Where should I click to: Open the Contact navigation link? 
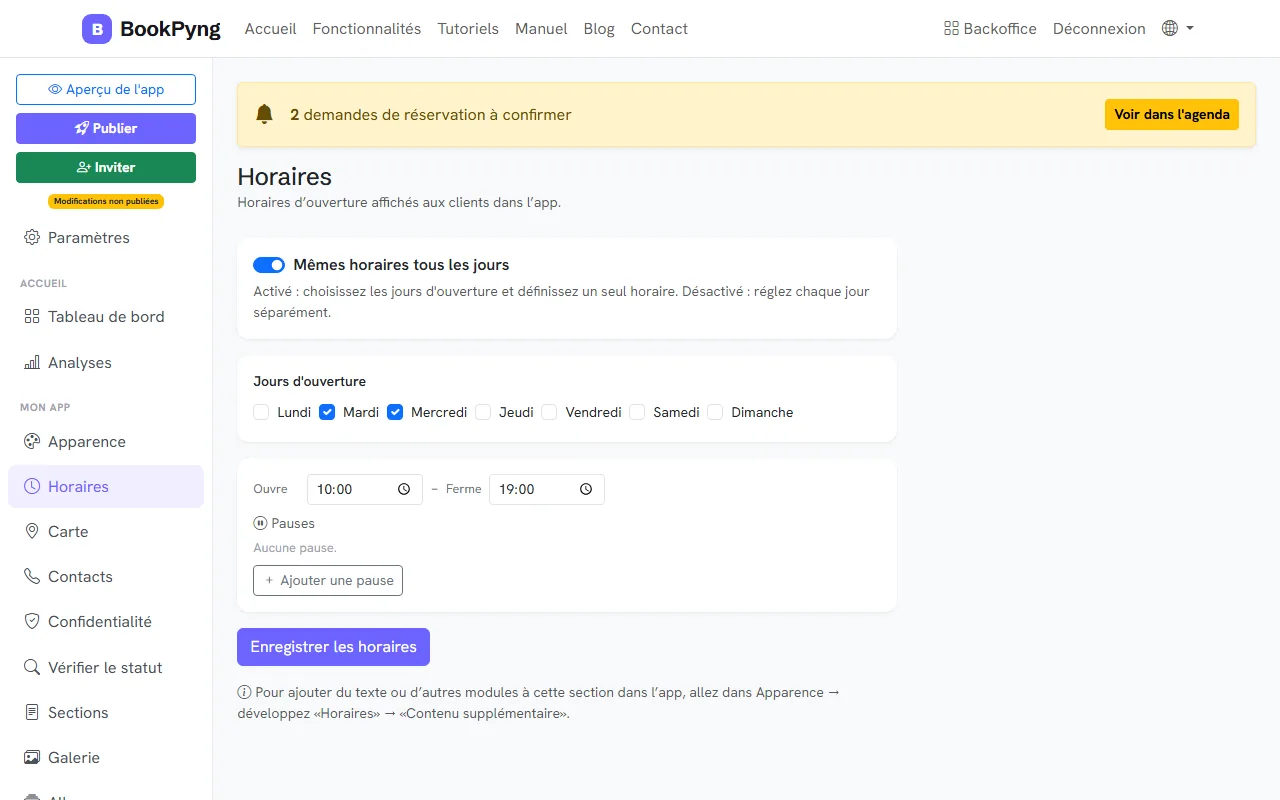[x=659, y=29]
